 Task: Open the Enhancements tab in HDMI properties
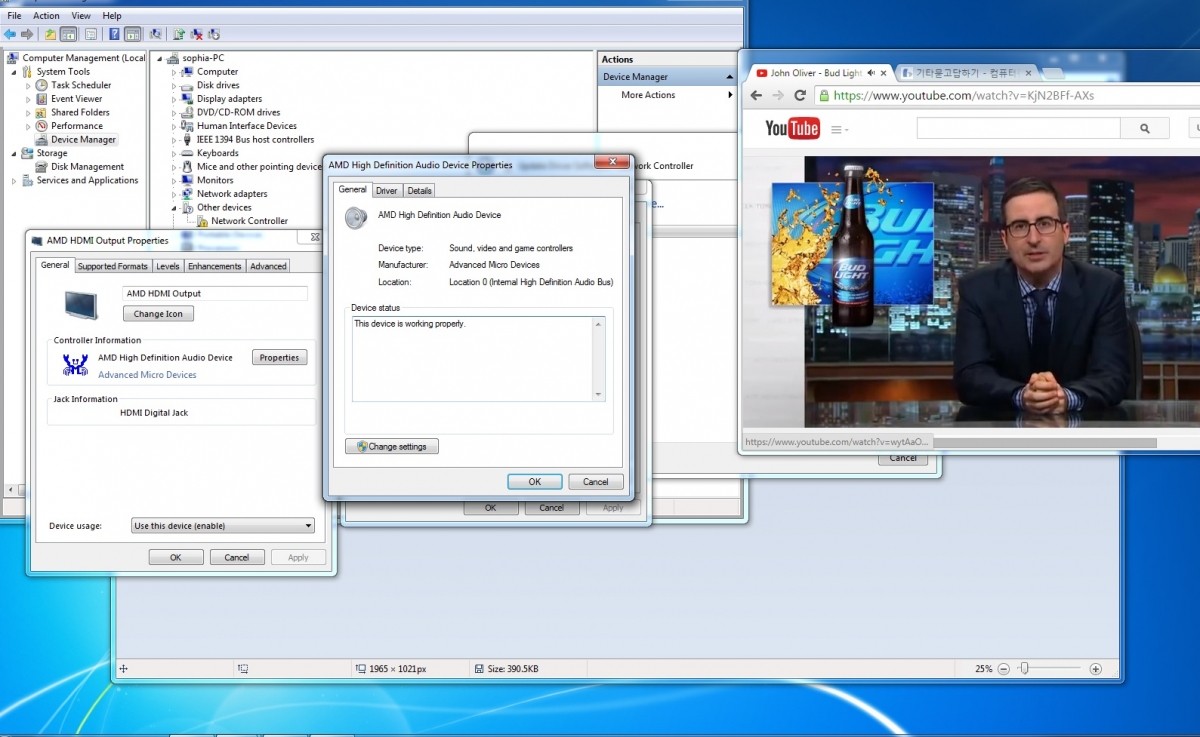point(214,266)
